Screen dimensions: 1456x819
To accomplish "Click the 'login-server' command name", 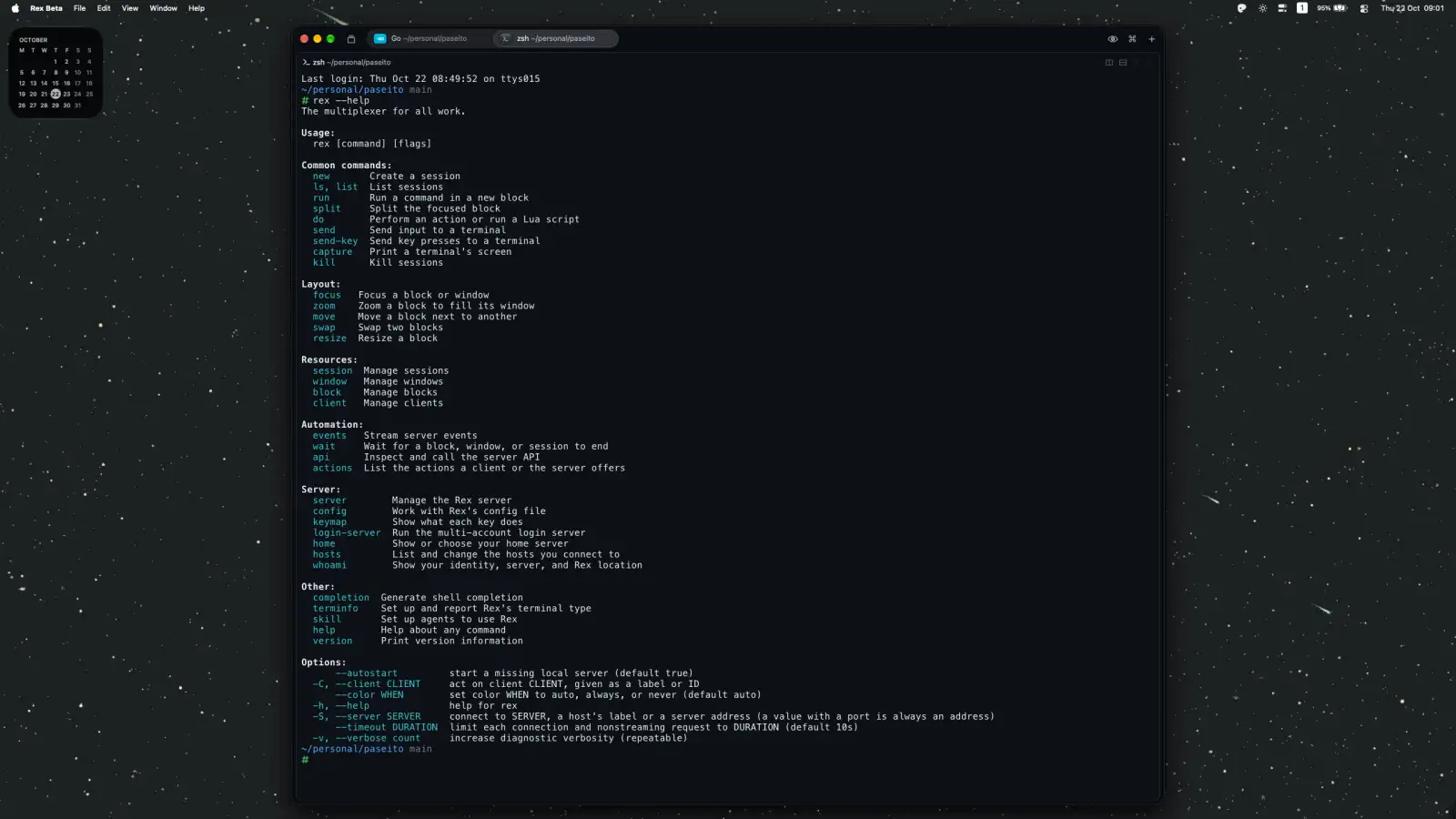I will (x=347, y=533).
